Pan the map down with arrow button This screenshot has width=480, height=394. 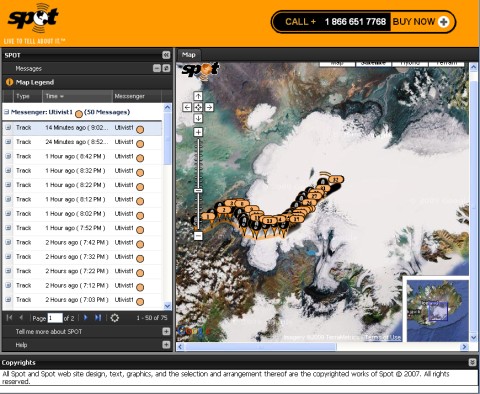pyautogui.click(x=198, y=118)
